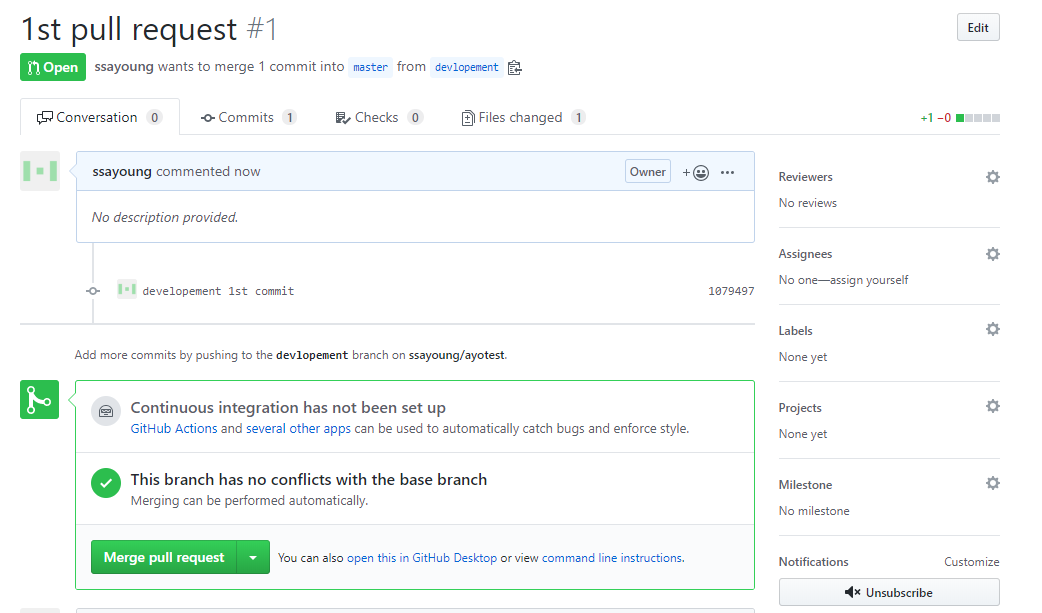Click Customize notifications link
Screen dimensions: 1042x613
click(x=972, y=562)
